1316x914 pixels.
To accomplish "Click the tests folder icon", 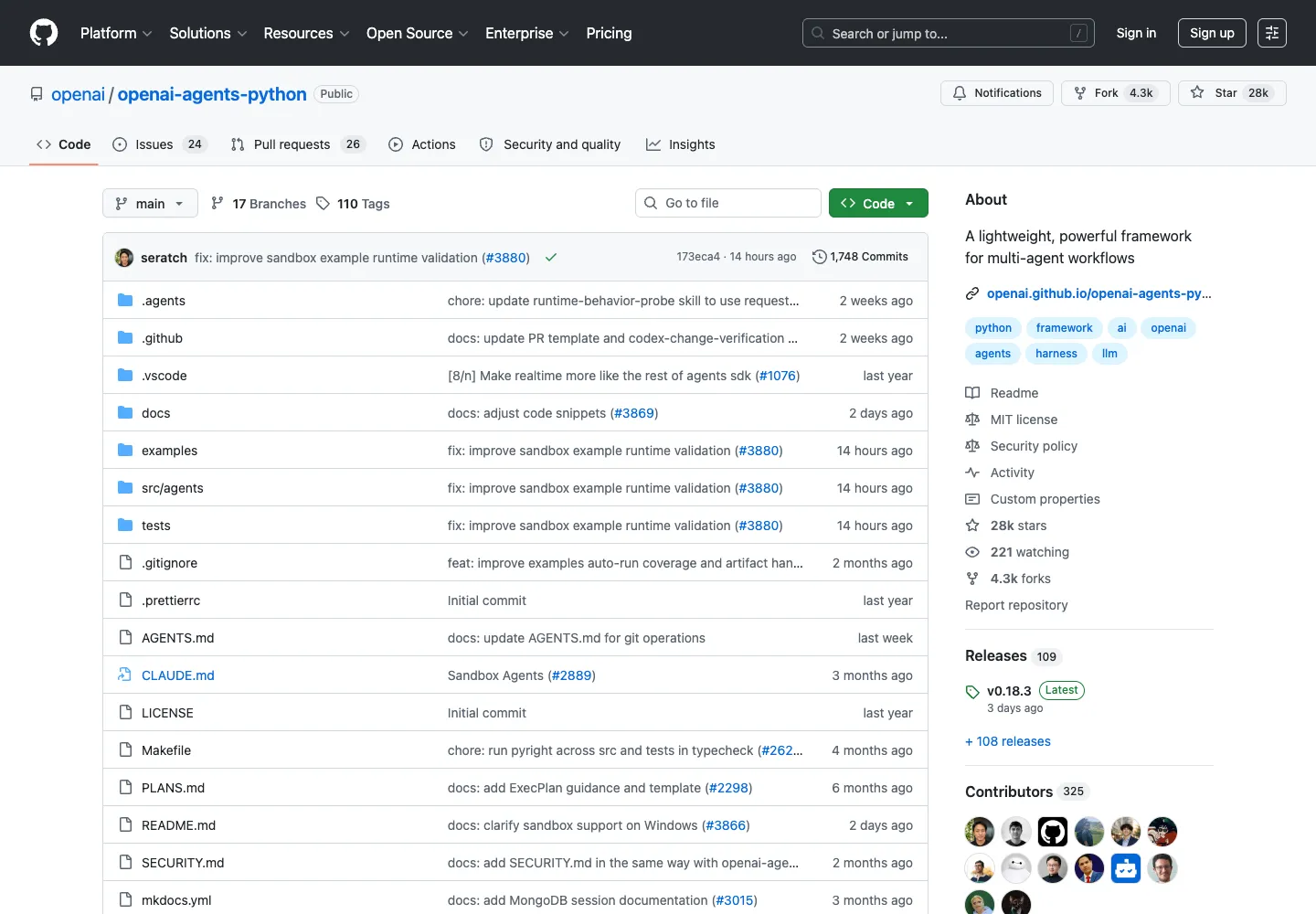I will (125, 526).
